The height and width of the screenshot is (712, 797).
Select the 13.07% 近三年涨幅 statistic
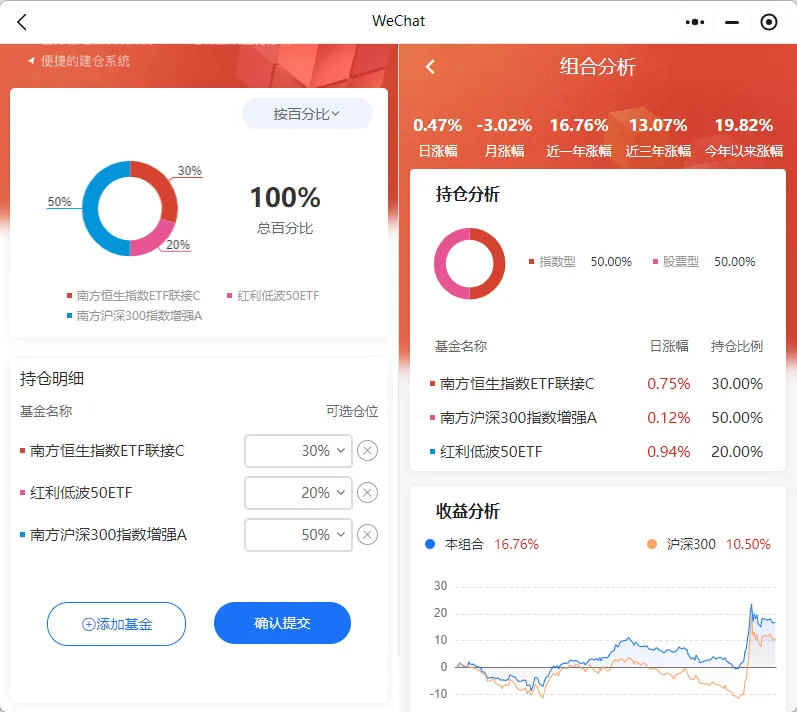(x=658, y=137)
